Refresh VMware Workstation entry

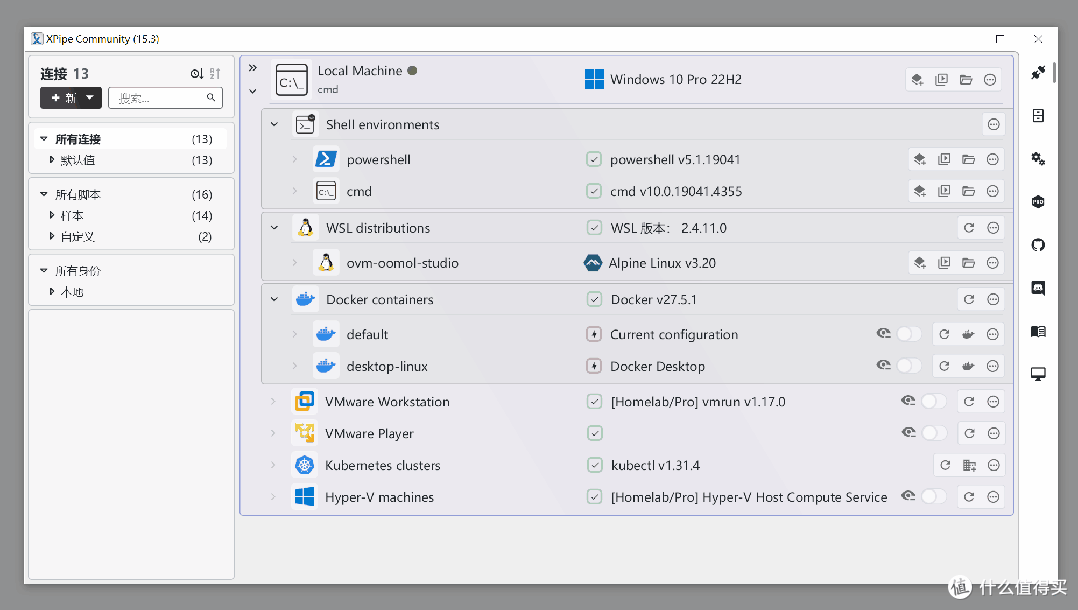[x=969, y=402]
